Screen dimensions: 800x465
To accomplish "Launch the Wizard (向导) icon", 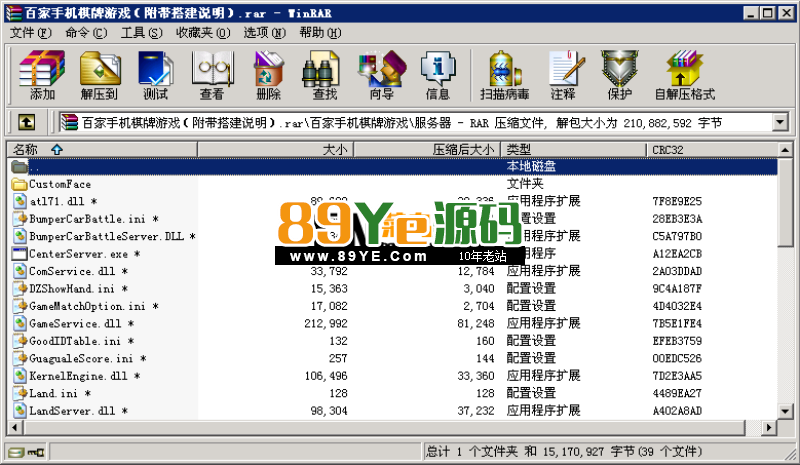I will tap(382, 75).
